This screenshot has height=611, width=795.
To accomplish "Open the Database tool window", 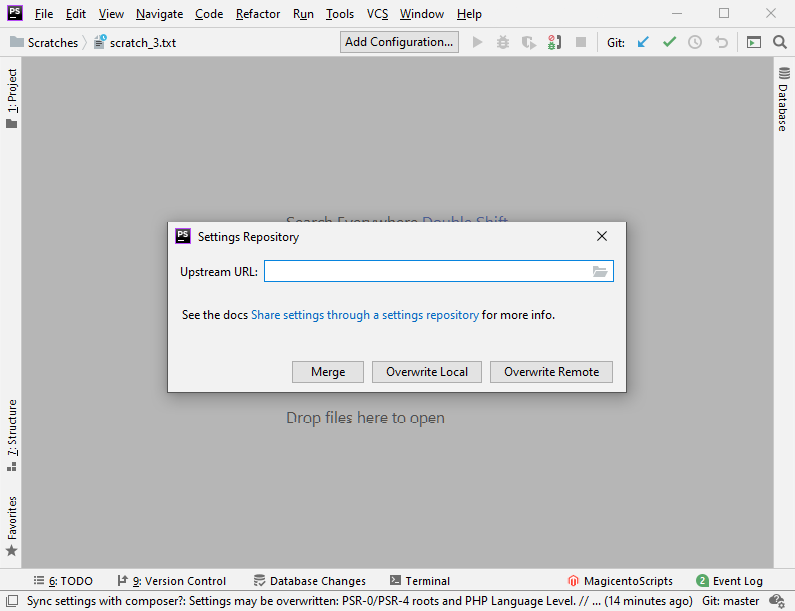I will click(784, 99).
